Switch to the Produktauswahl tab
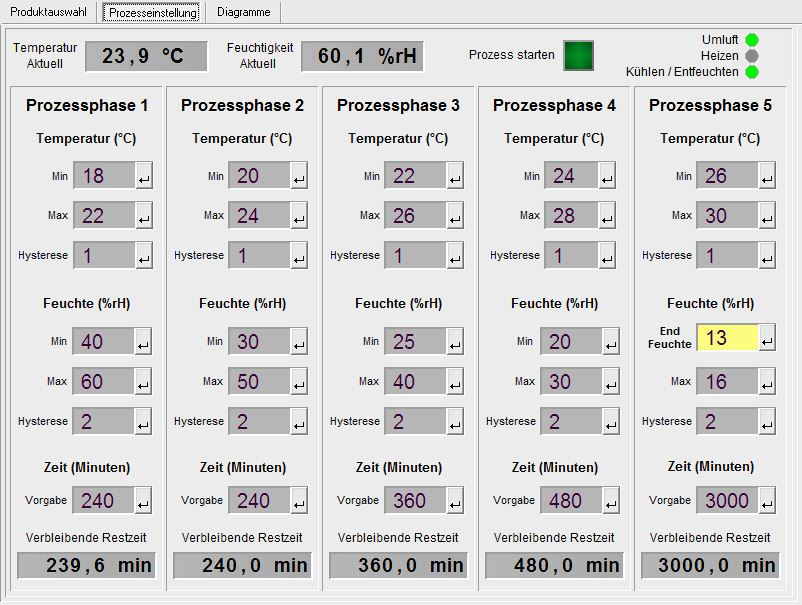Viewport: 802px width, 605px height. click(48, 12)
